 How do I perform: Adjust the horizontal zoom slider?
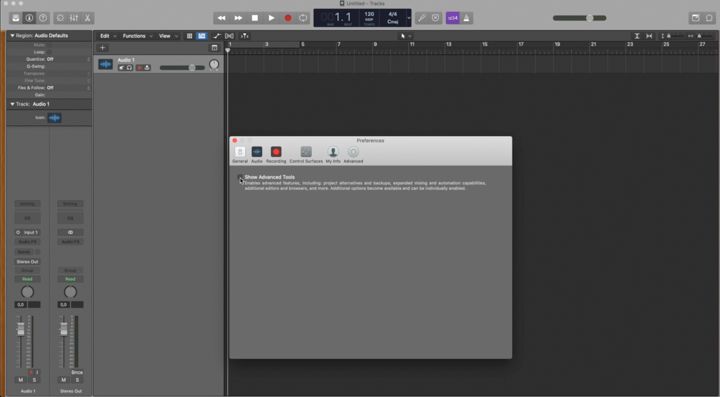point(701,36)
